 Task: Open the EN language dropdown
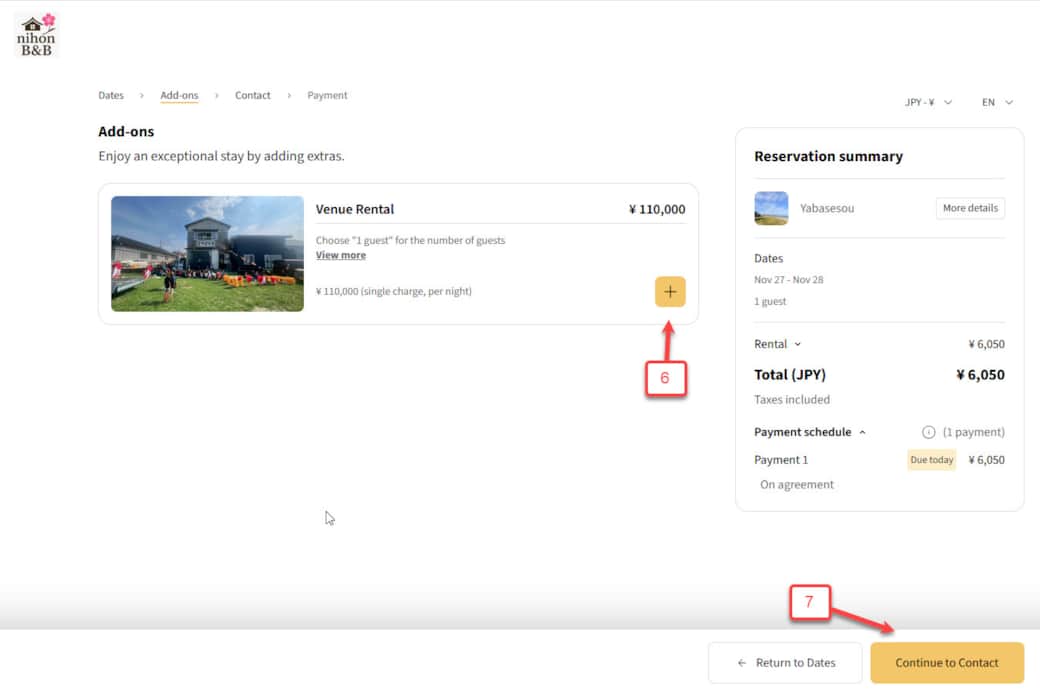(x=997, y=102)
